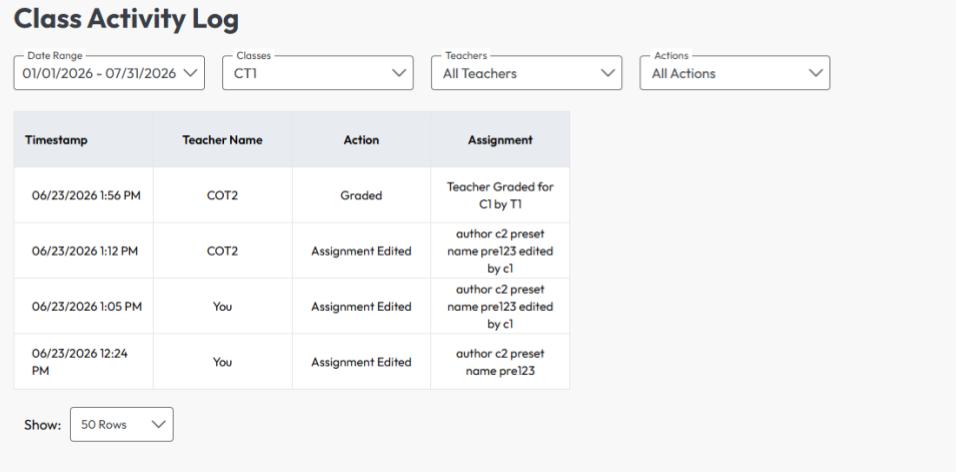Click the Teachers dropdown chevron icon
Screen dimensions: 973x472
[608, 73]
